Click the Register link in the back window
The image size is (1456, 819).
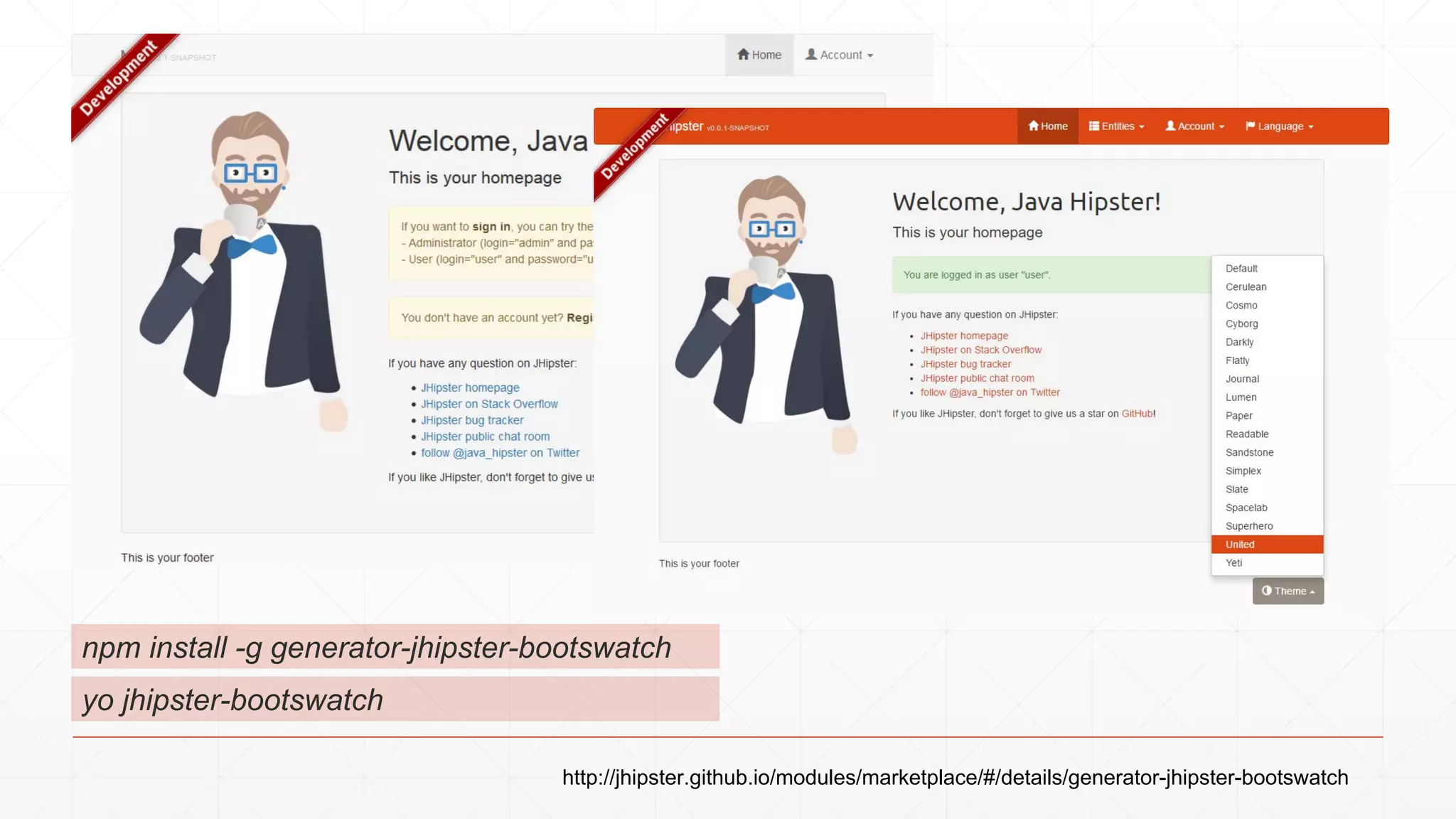pos(580,318)
